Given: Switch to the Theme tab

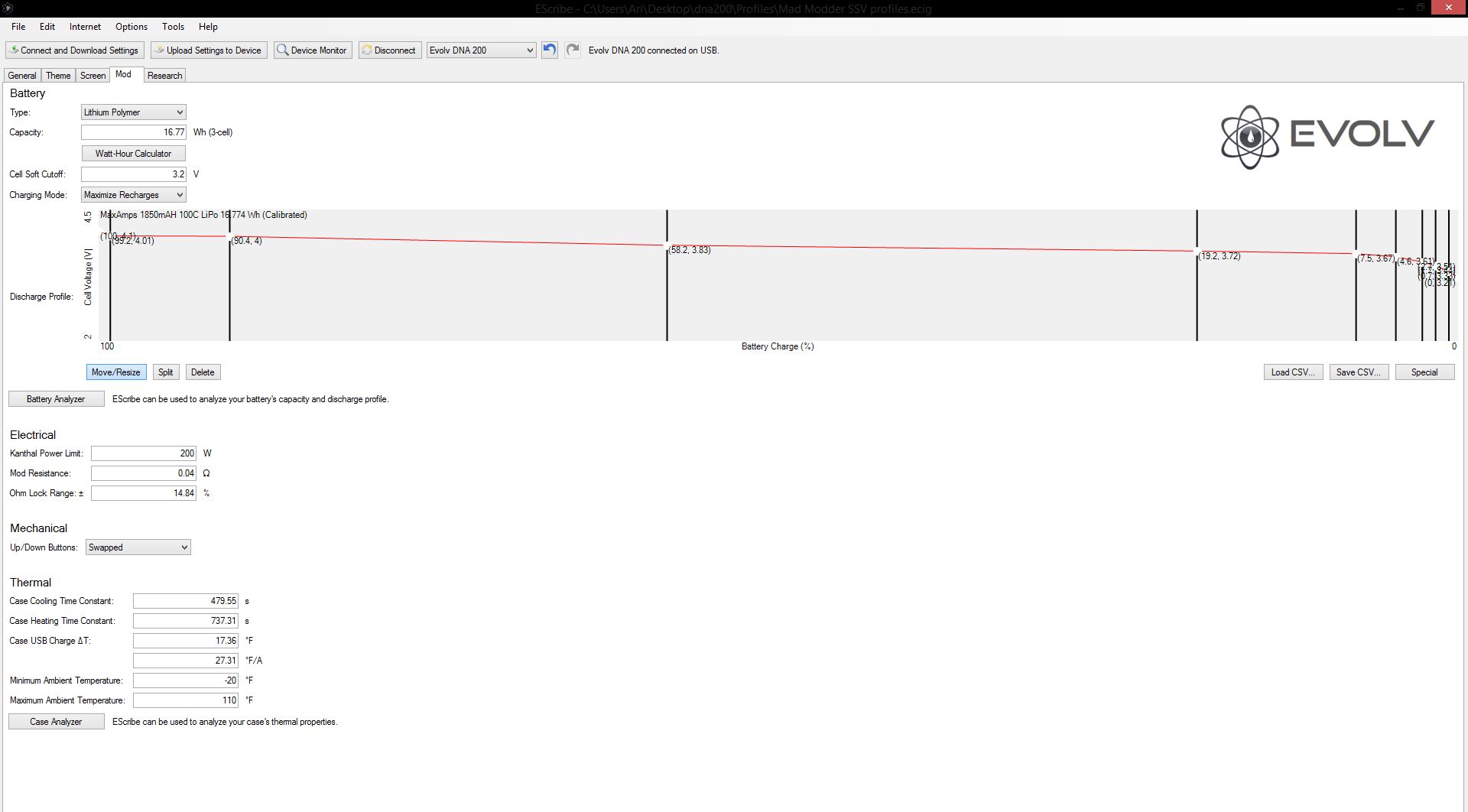Looking at the screenshot, I should (x=58, y=76).
